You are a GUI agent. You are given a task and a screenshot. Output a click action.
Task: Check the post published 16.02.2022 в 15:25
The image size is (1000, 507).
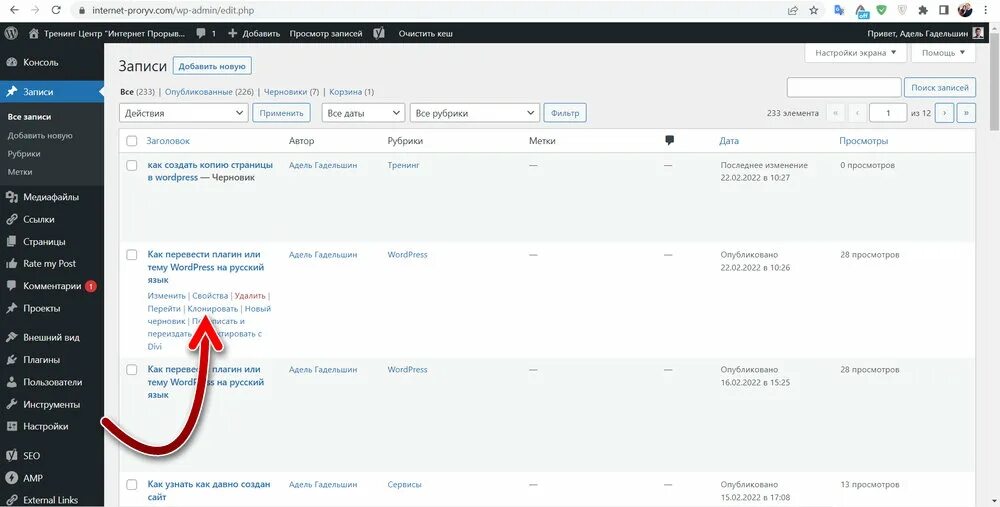(131, 369)
